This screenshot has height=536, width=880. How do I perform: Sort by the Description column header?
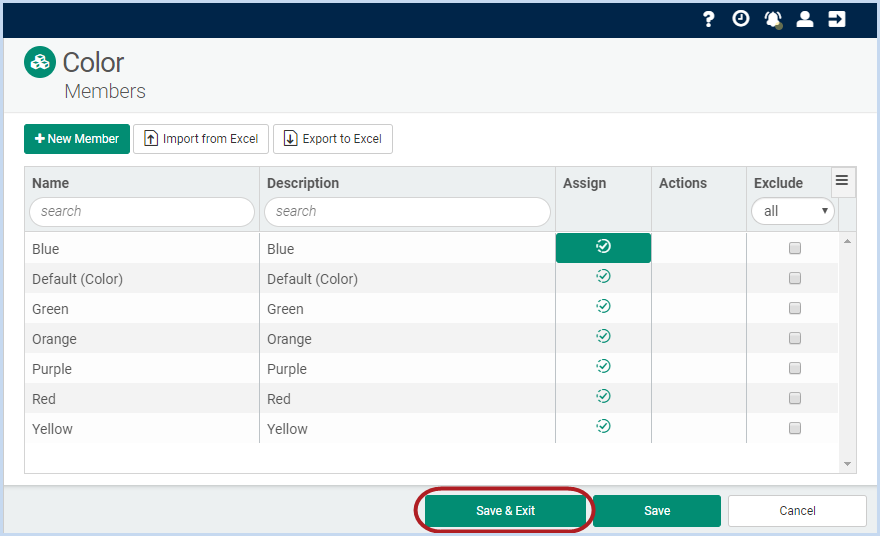[303, 183]
